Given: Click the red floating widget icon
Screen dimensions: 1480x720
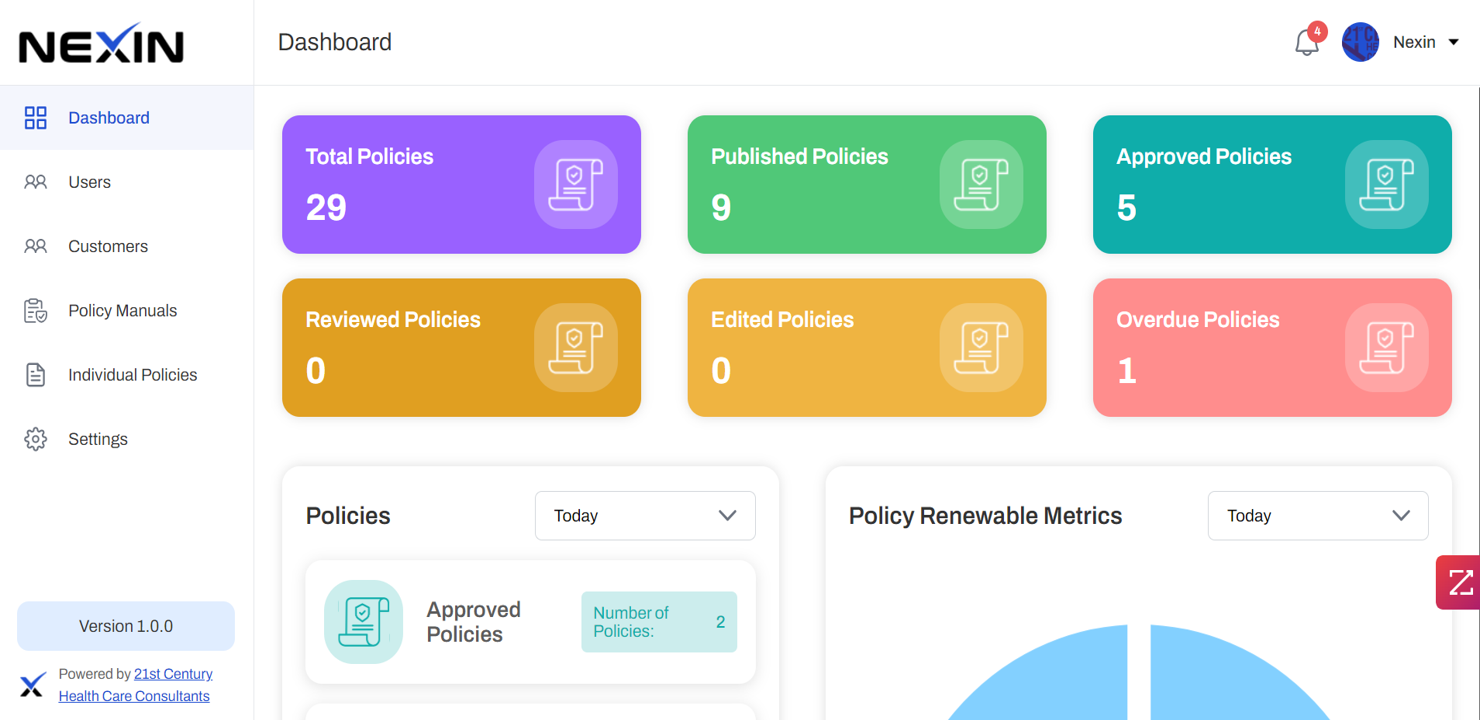Looking at the screenshot, I should [1459, 582].
